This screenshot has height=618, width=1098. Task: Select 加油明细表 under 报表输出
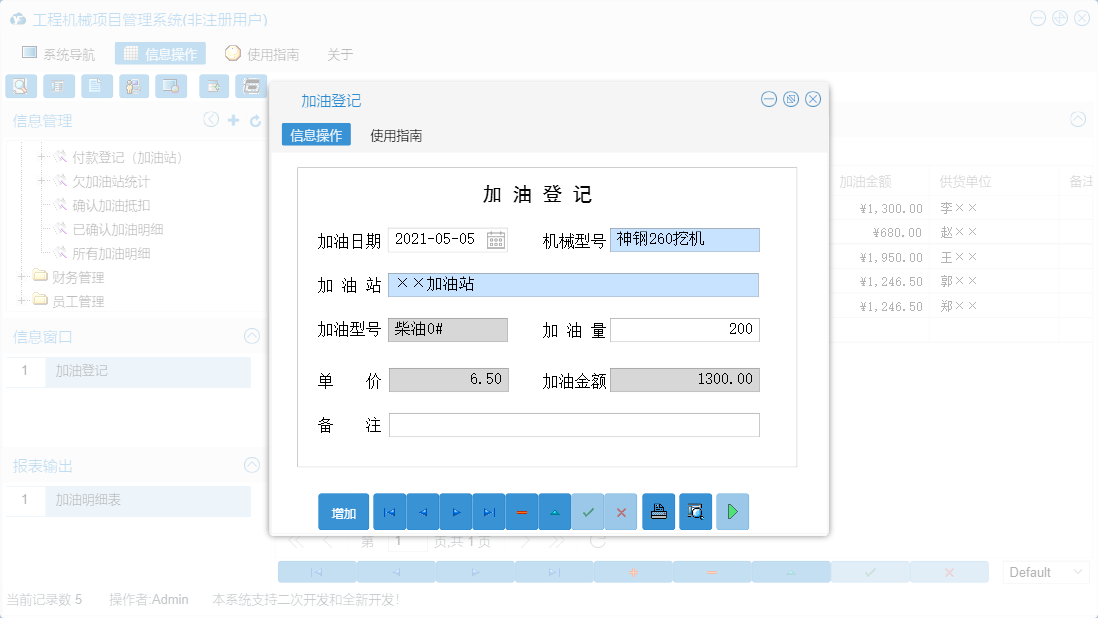click(x=91, y=502)
